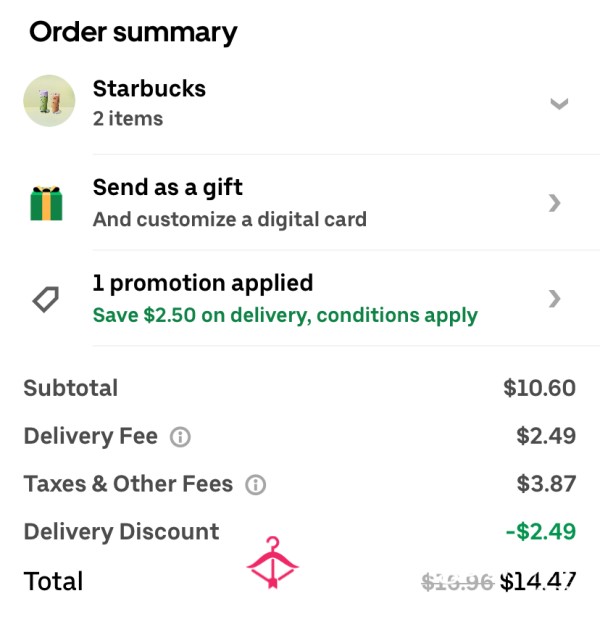Click the Order summary heading
Image resolution: width=600 pixels, height=617 pixels.
tap(133, 33)
